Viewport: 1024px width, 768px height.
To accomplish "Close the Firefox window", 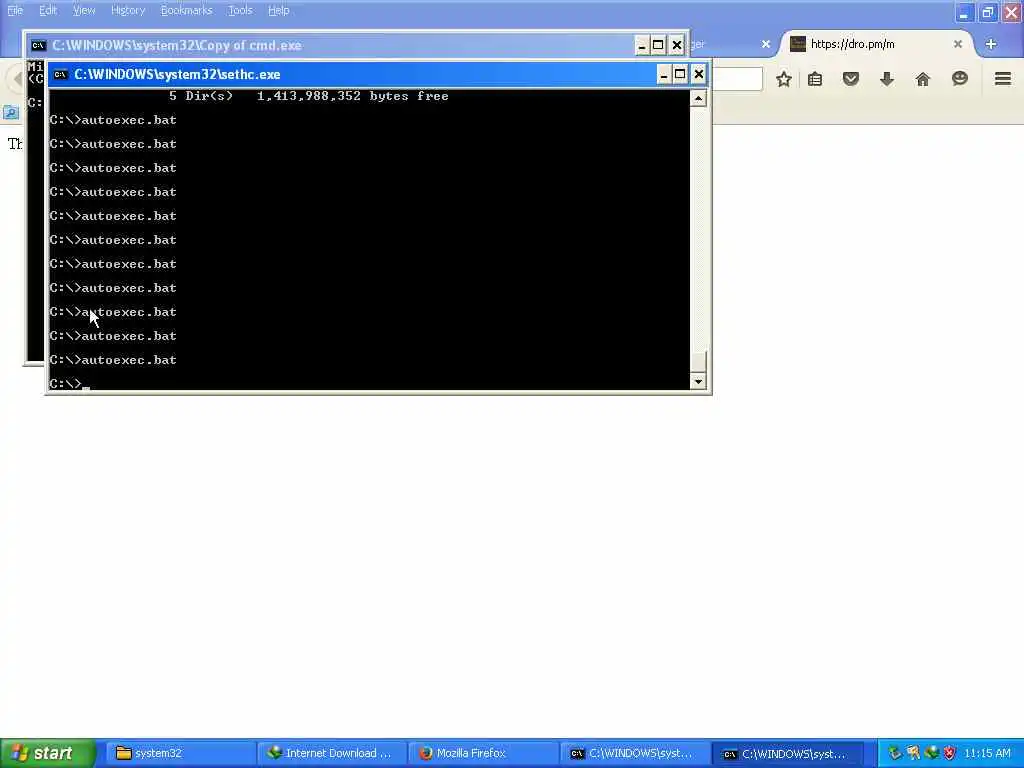I will 1011,12.
